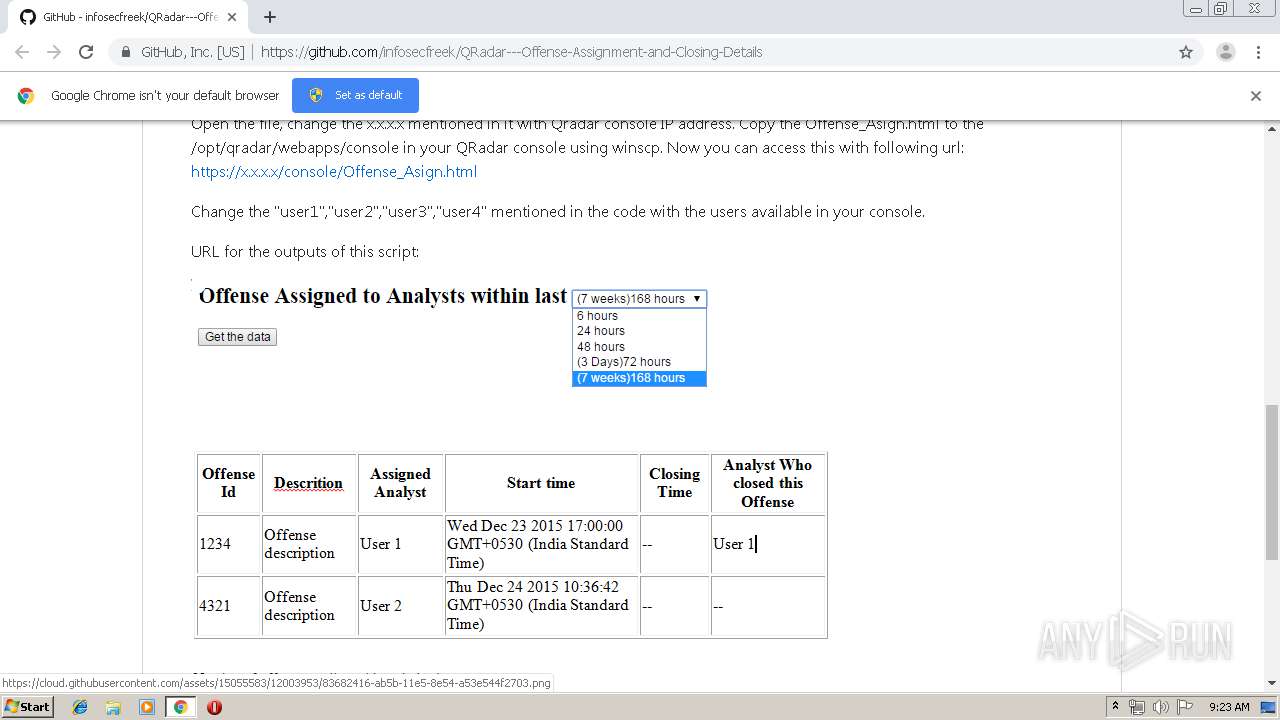The height and width of the screenshot is (720, 1280).
Task: Reload the current page
Action: click(x=86, y=52)
